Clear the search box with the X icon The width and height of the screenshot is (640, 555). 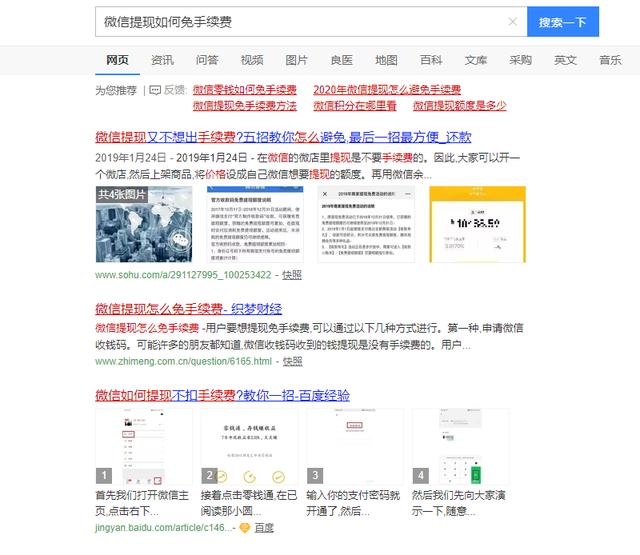point(513,22)
